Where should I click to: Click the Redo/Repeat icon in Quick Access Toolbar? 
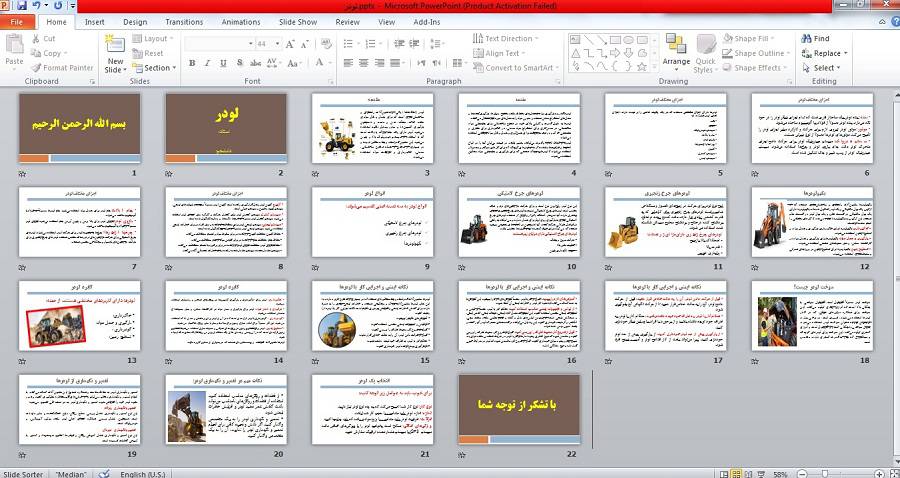pyautogui.click(x=57, y=6)
